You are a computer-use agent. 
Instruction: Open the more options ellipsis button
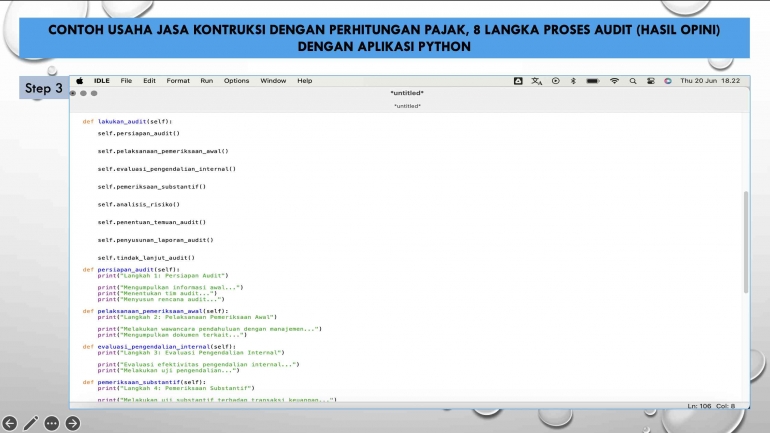coord(52,423)
